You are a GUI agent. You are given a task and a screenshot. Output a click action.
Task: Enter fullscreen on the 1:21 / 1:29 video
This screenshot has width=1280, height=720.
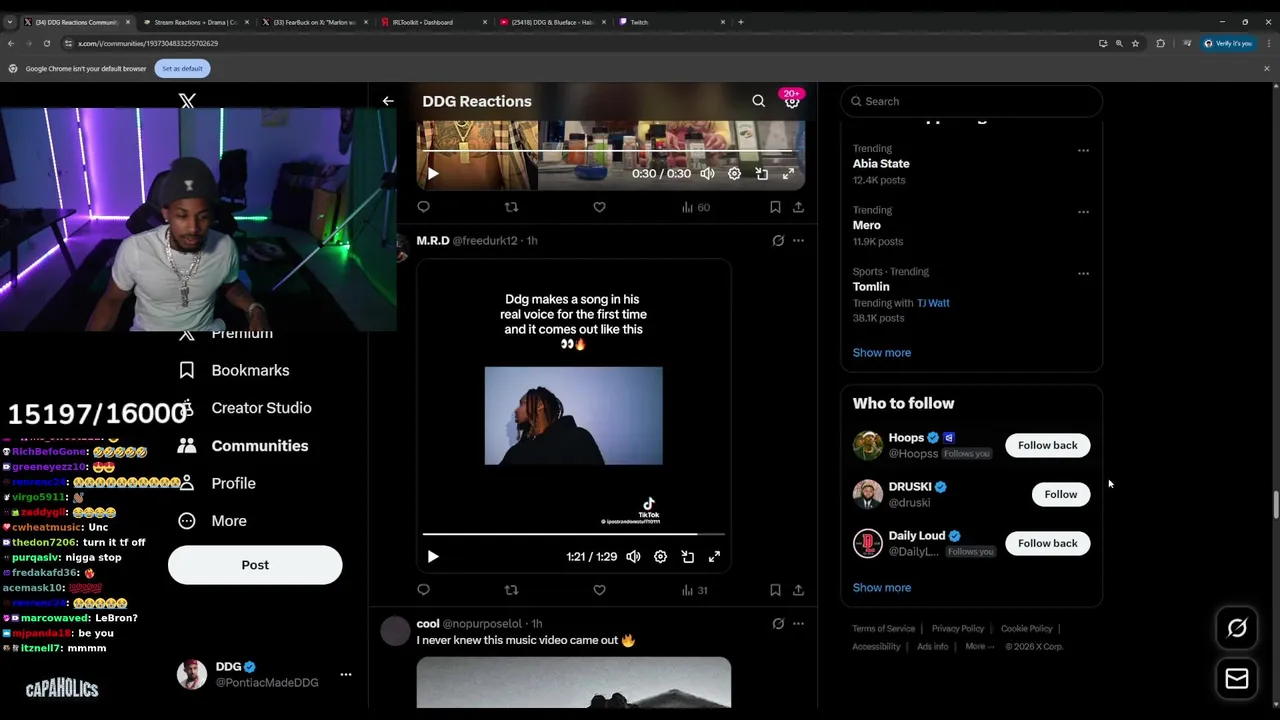click(x=714, y=556)
